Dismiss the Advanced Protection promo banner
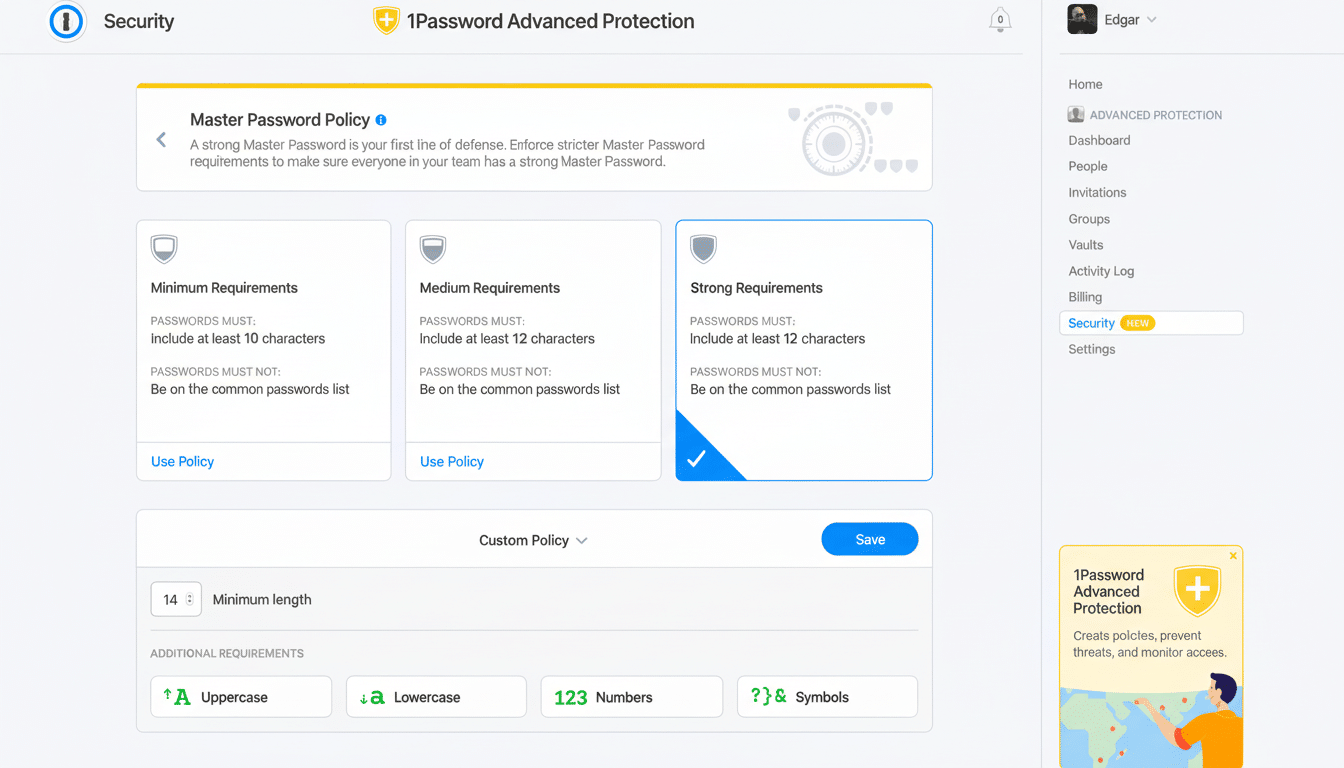The image size is (1344, 768). click(x=1233, y=555)
